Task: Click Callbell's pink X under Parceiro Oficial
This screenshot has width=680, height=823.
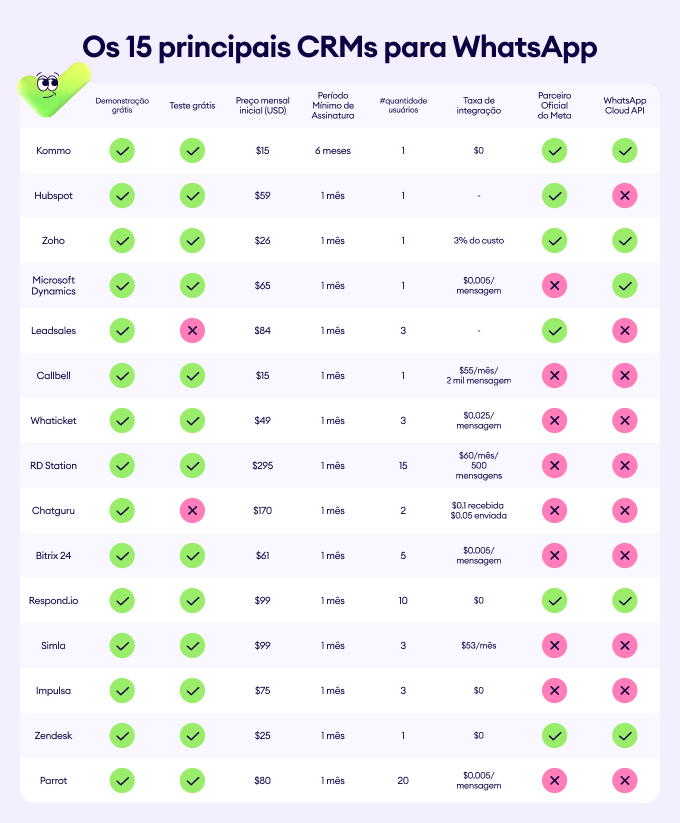Action: pos(554,375)
